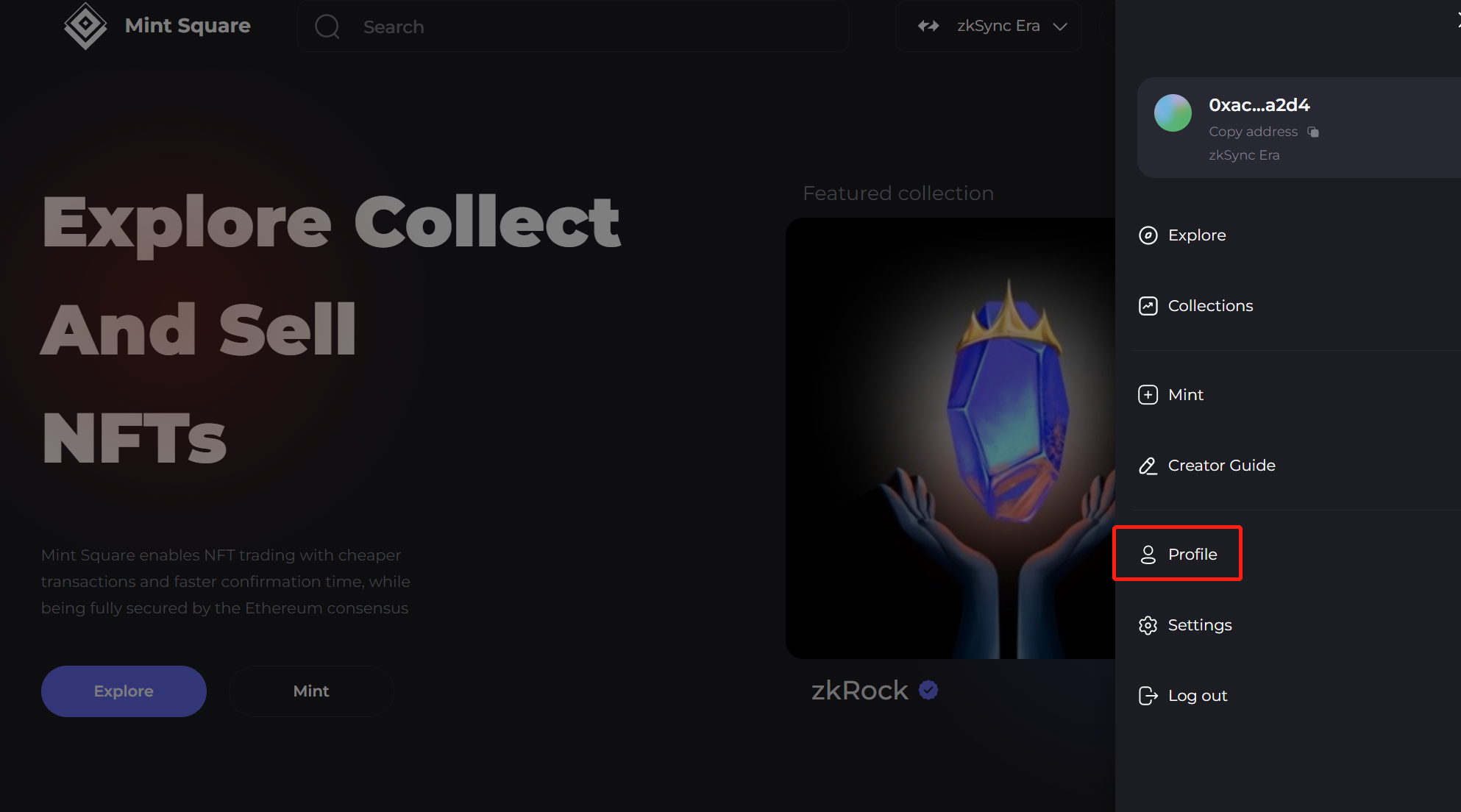Click the Mint plus icon in sidebar

point(1148,395)
